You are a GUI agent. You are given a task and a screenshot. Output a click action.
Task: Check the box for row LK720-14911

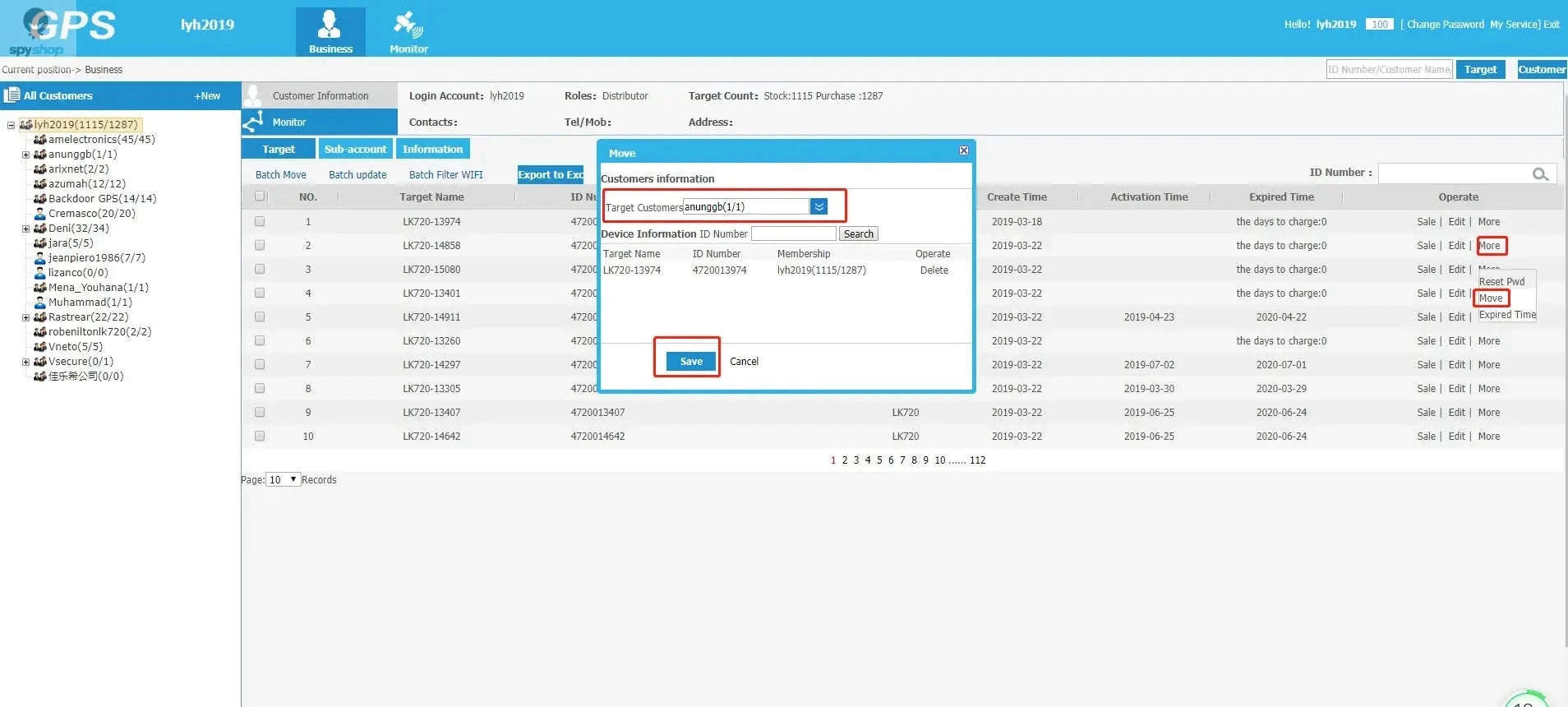[x=260, y=317]
